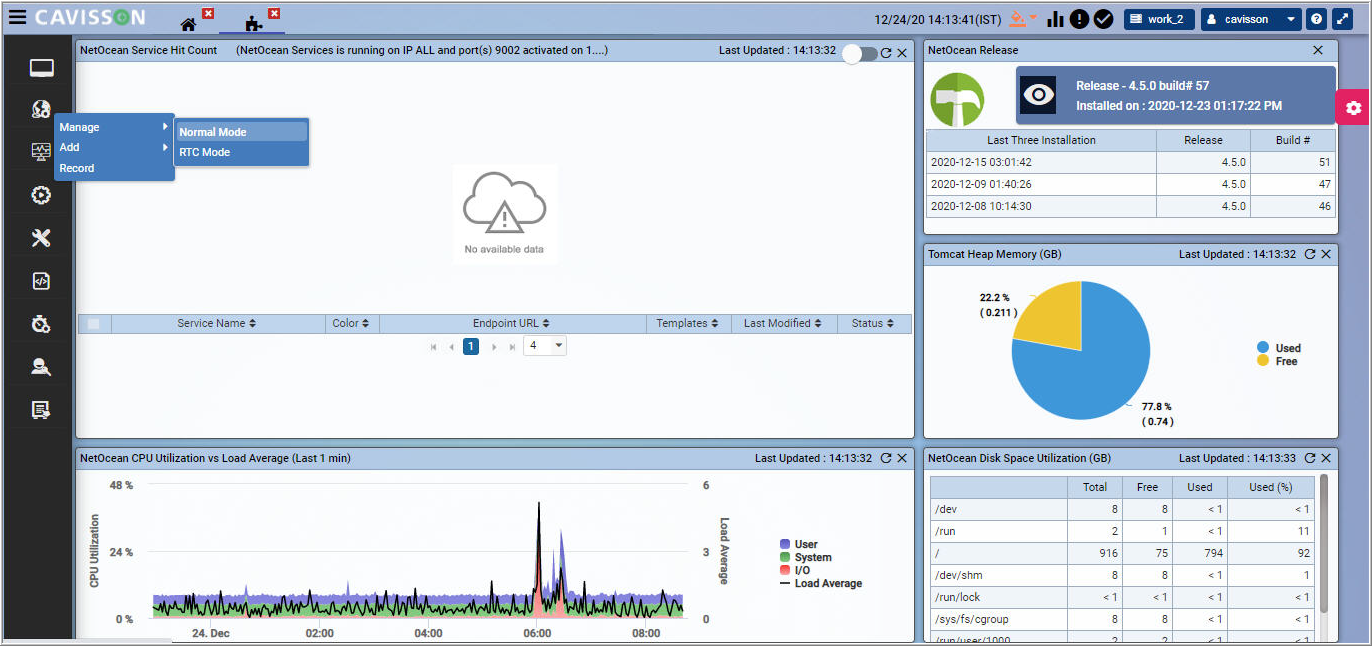Go to last page in paginator
This screenshot has height=646, width=1372.
tap(512, 346)
